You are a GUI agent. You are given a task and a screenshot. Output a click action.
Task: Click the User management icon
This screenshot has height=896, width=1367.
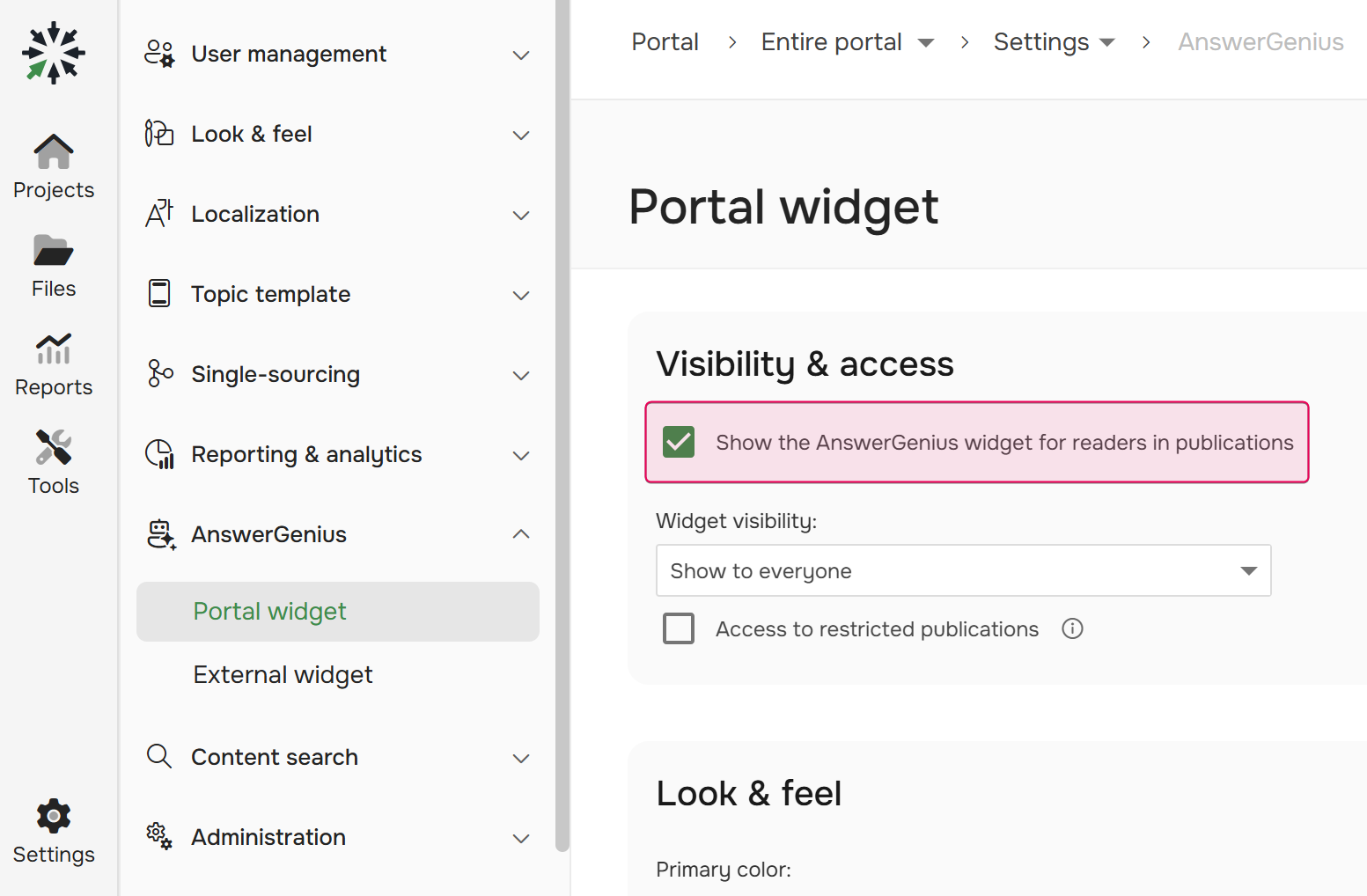[159, 54]
